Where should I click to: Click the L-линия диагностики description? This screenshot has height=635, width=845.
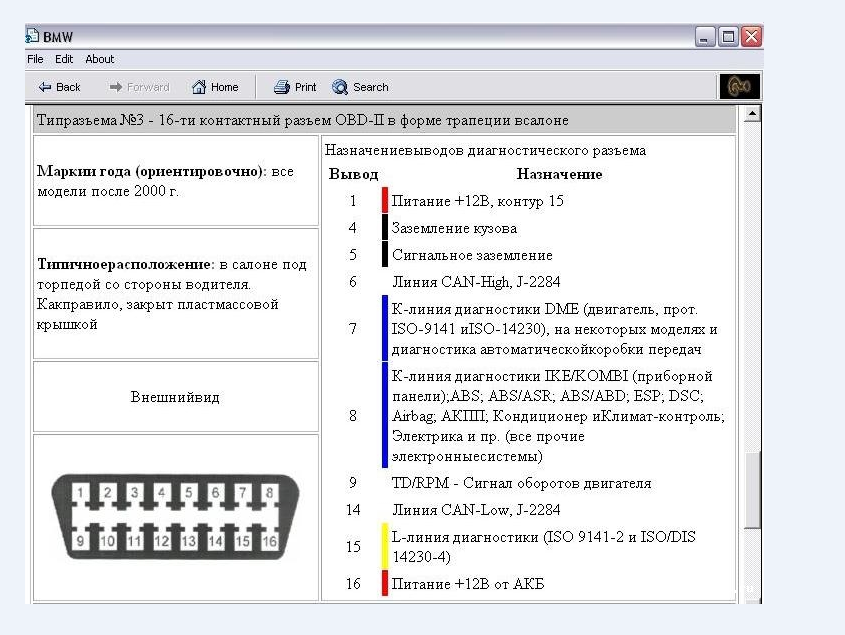pyautogui.click(x=543, y=547)
